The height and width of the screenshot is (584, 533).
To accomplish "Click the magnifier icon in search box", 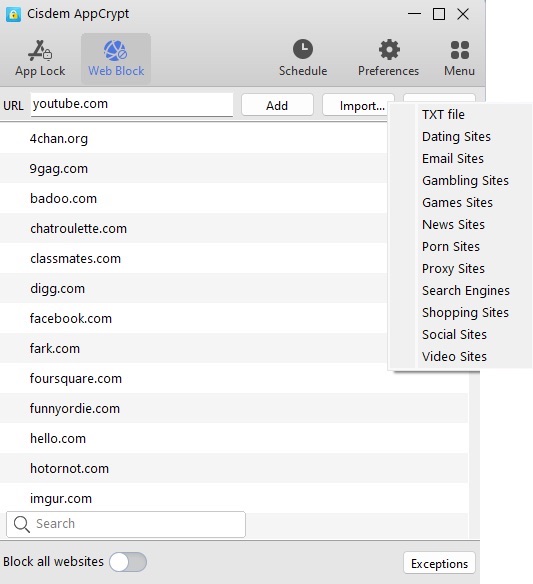I will (x=22, y=524).
